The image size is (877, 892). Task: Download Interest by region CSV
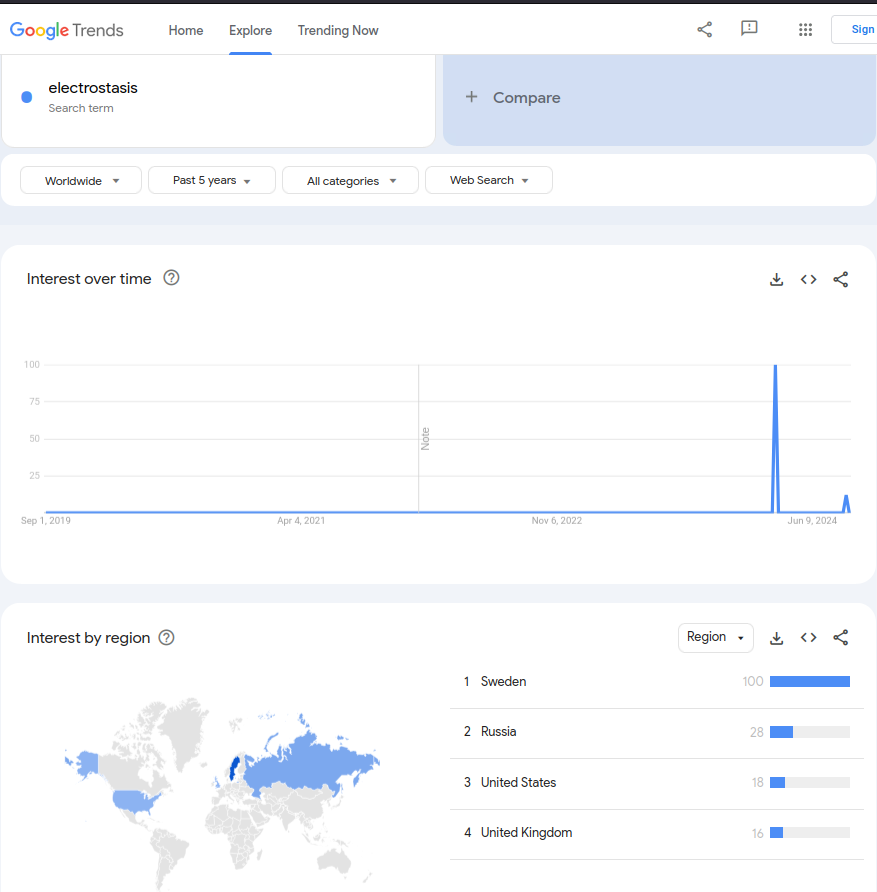click(776, 638)
